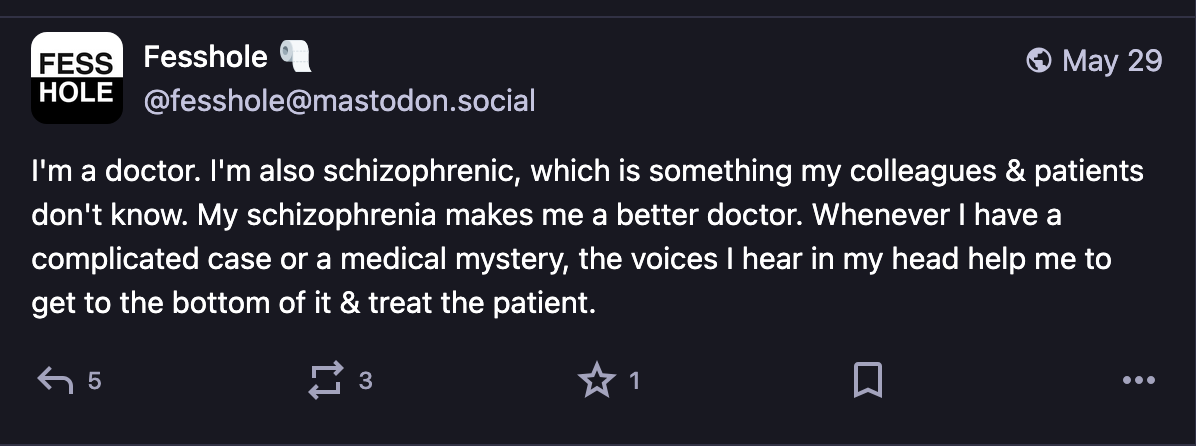Boost the Fesshole post
This screenshot has width=1196, height=446.
pyautogui.click(x=326, y=380)
